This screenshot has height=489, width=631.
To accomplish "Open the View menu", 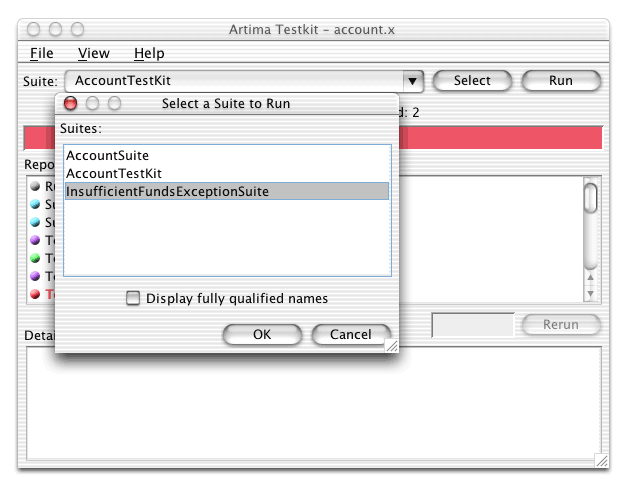I will [x=93, y=53].
